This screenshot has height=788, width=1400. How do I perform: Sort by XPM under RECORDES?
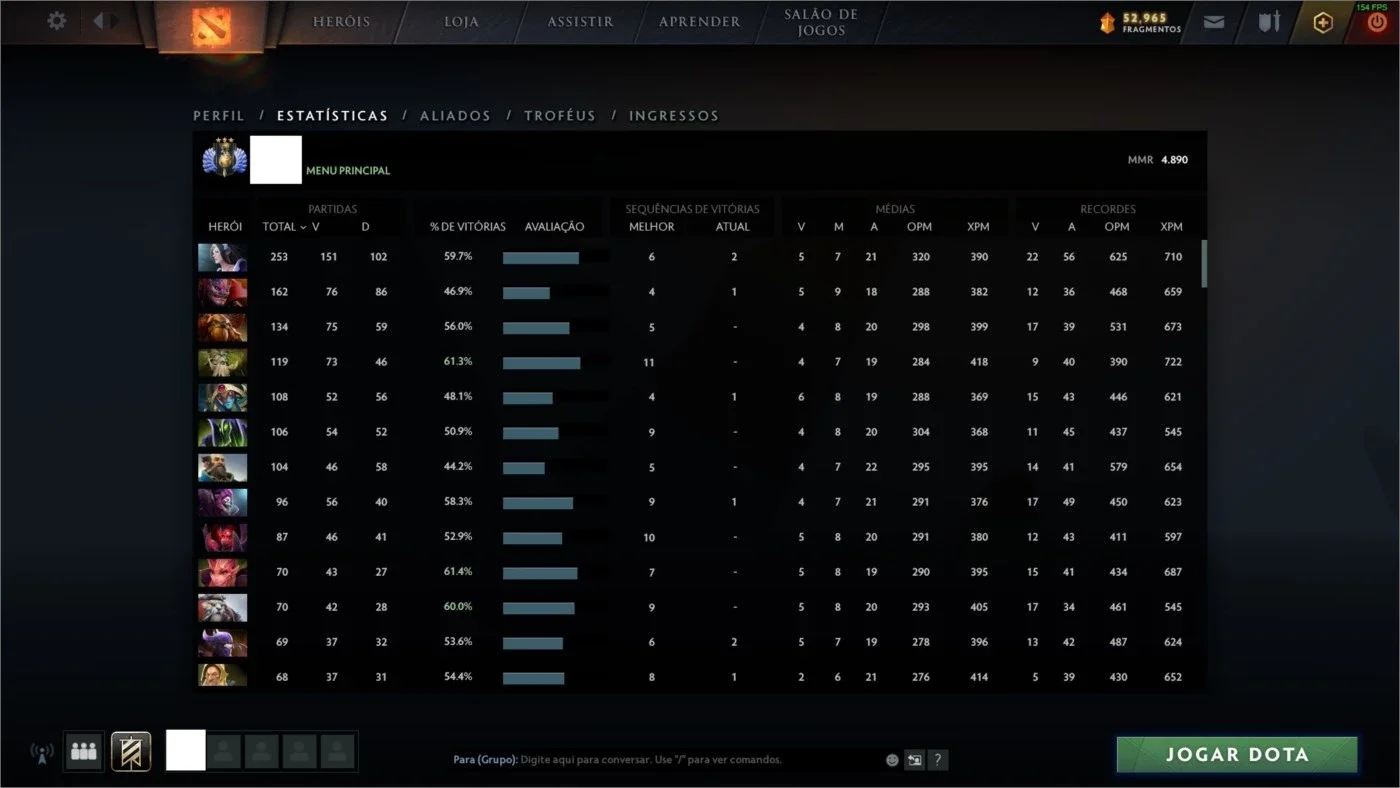(1171, 227)
